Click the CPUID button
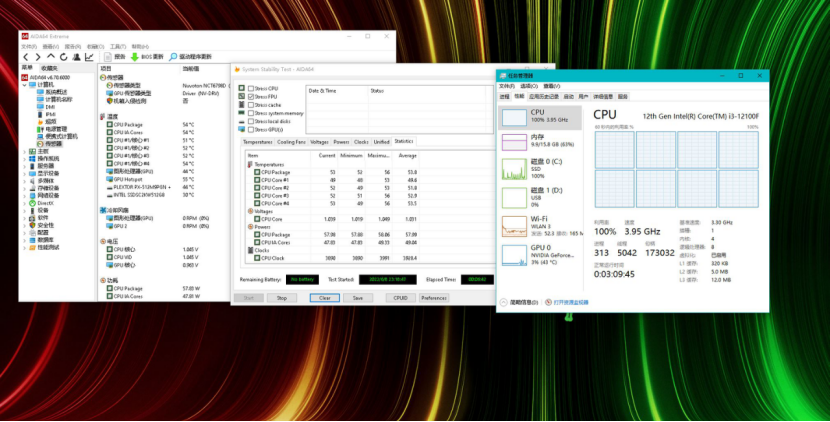This screenshot has width=830, height=422. [x=399, y=298]
